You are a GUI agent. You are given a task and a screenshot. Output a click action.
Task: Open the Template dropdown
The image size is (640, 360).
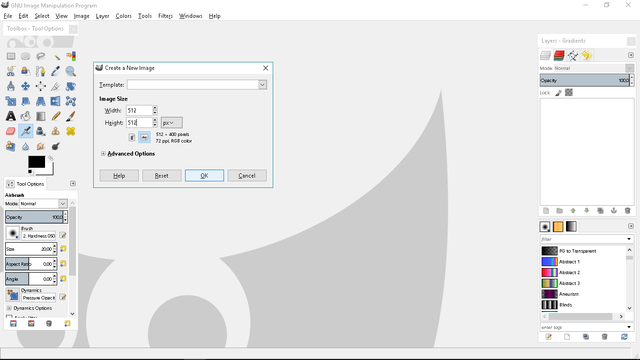click(262, 84)
